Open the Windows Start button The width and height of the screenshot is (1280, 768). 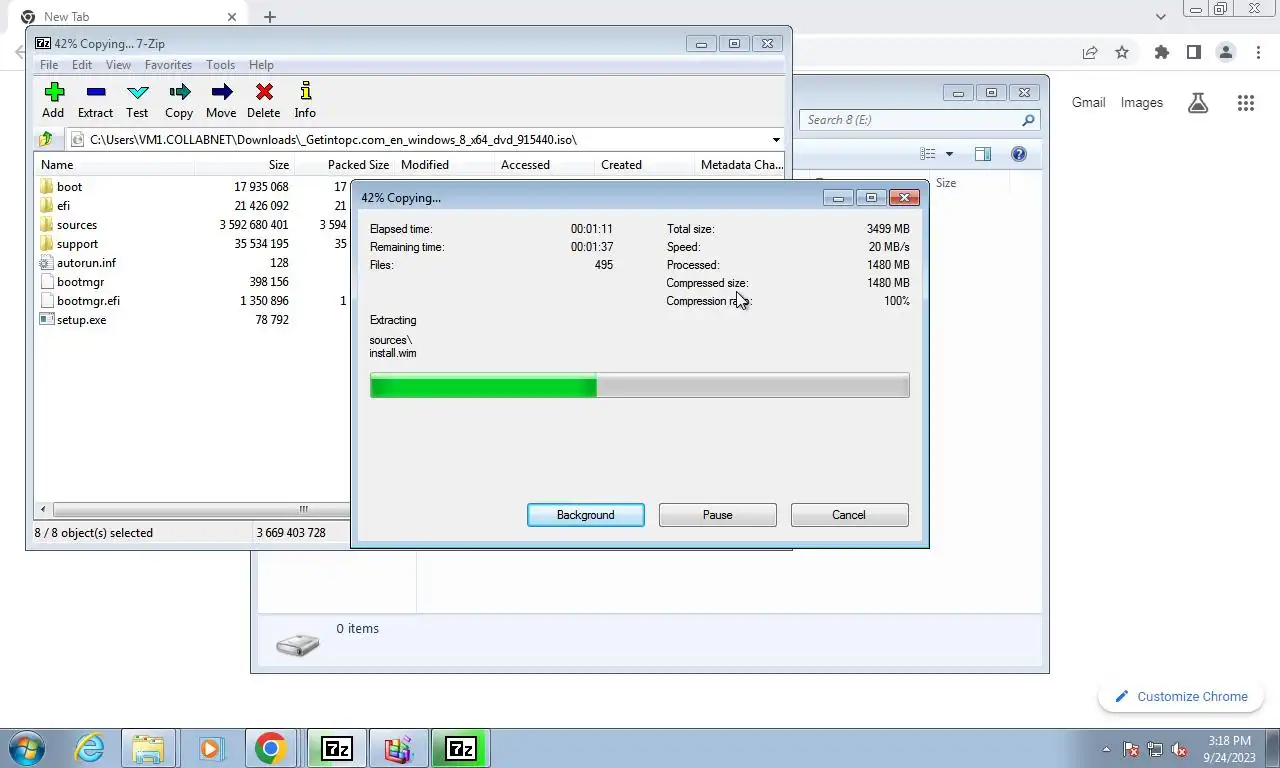coord(27,748)
